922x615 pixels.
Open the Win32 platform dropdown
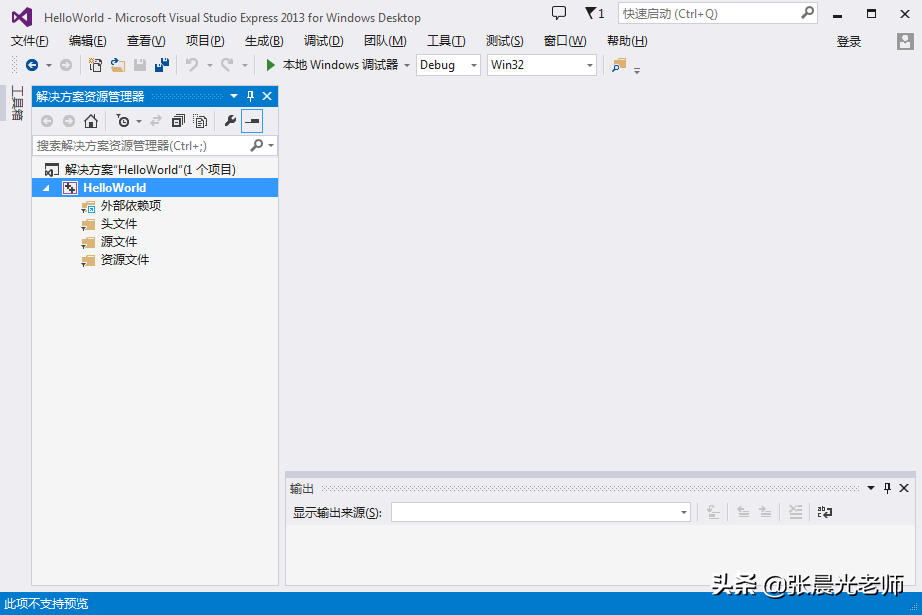(542, 65)
